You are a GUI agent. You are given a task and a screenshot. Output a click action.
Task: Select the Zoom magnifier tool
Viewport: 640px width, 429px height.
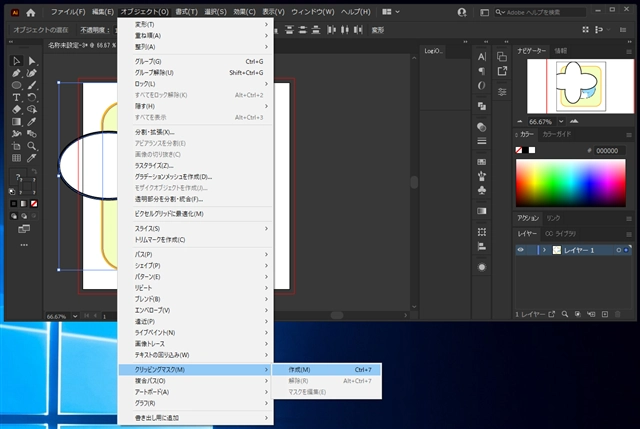click(x=32, y=145)
